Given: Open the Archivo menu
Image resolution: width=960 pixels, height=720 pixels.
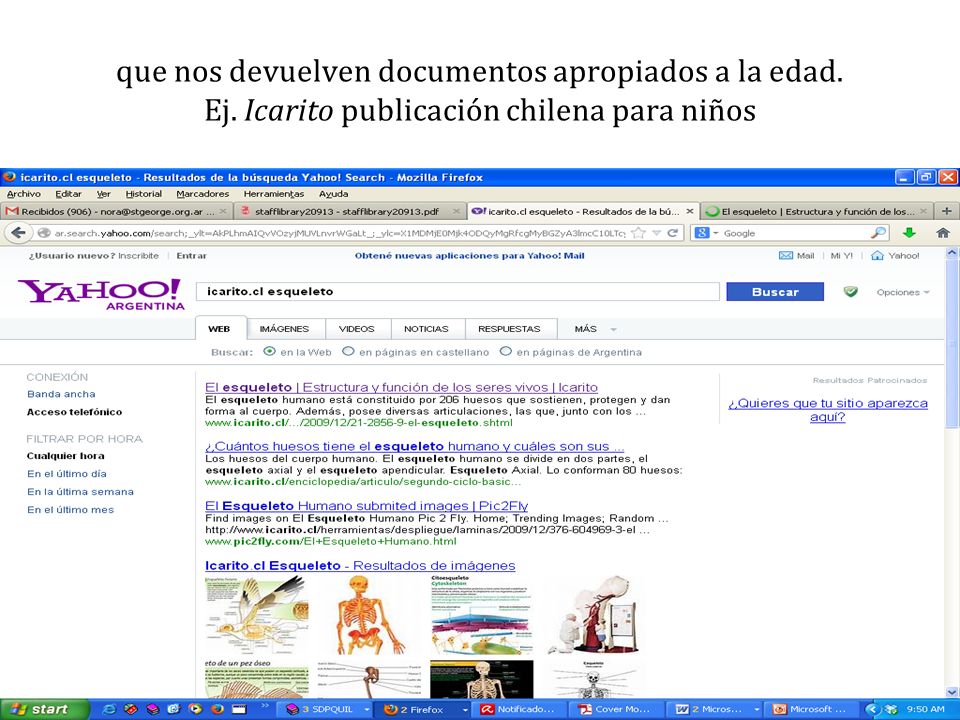Looking at the screenshot, I should pos(24,193).
